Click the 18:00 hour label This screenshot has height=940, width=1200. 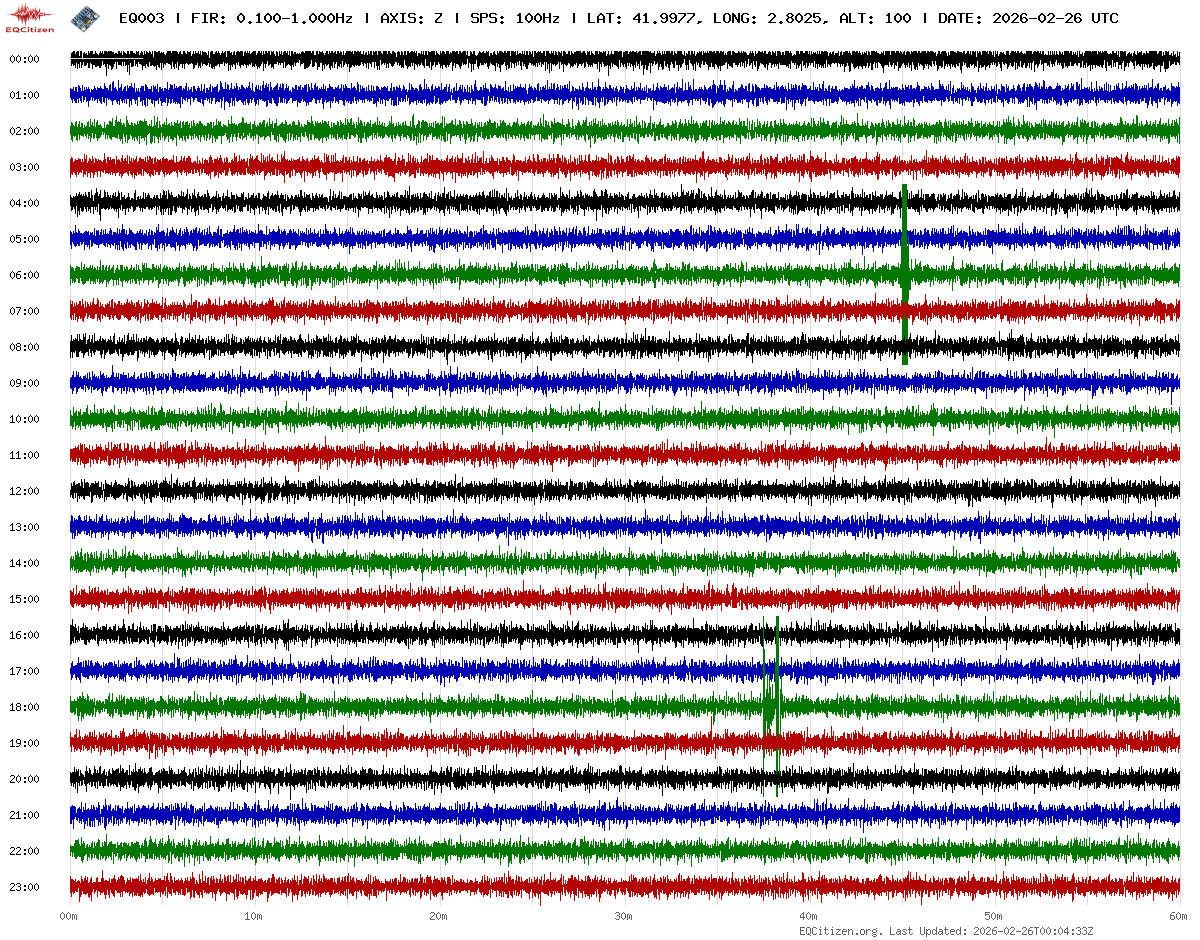(x=24, y=707)
